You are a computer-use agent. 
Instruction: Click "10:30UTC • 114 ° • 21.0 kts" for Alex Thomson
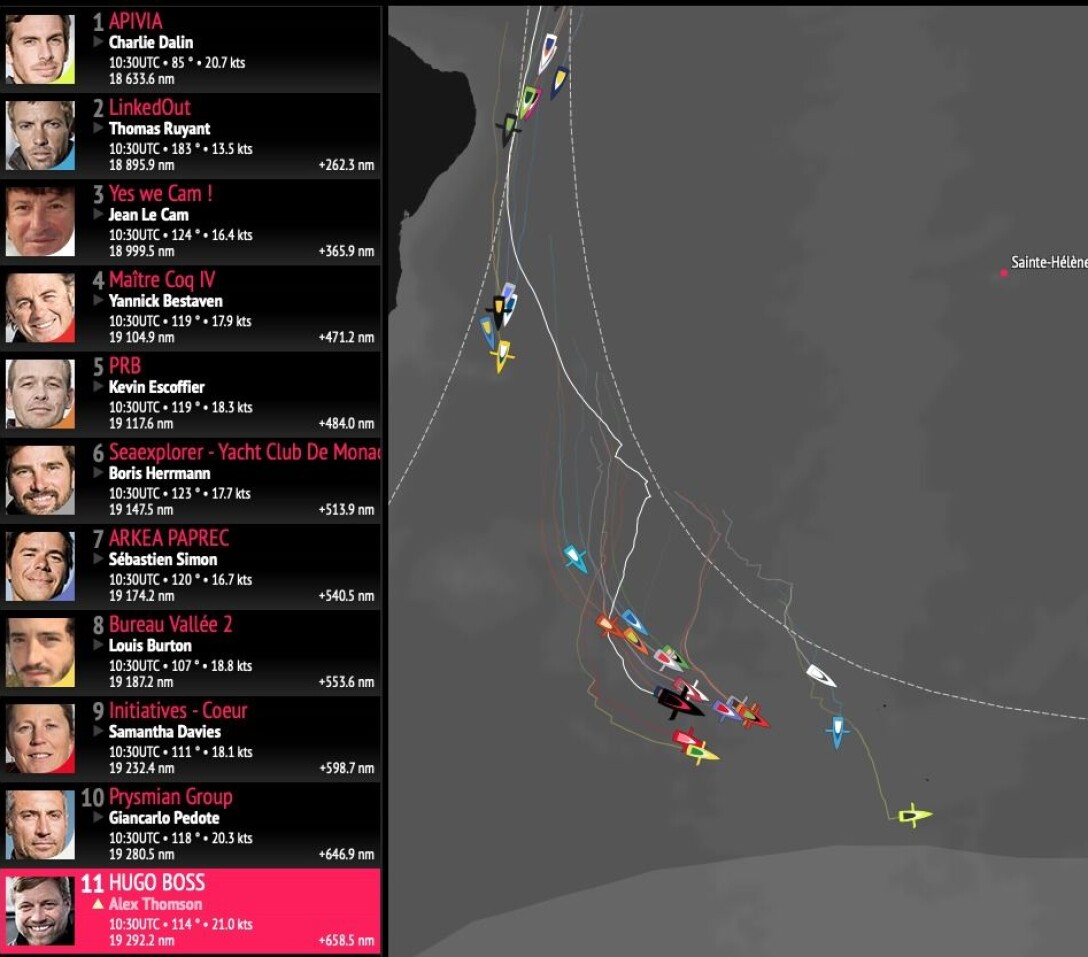coord(180,924)
